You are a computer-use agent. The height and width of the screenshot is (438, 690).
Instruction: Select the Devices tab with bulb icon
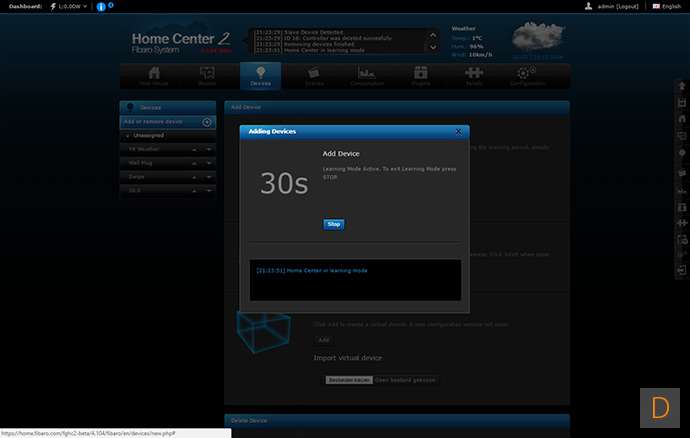pyautogui.click(x=260, y=76)
